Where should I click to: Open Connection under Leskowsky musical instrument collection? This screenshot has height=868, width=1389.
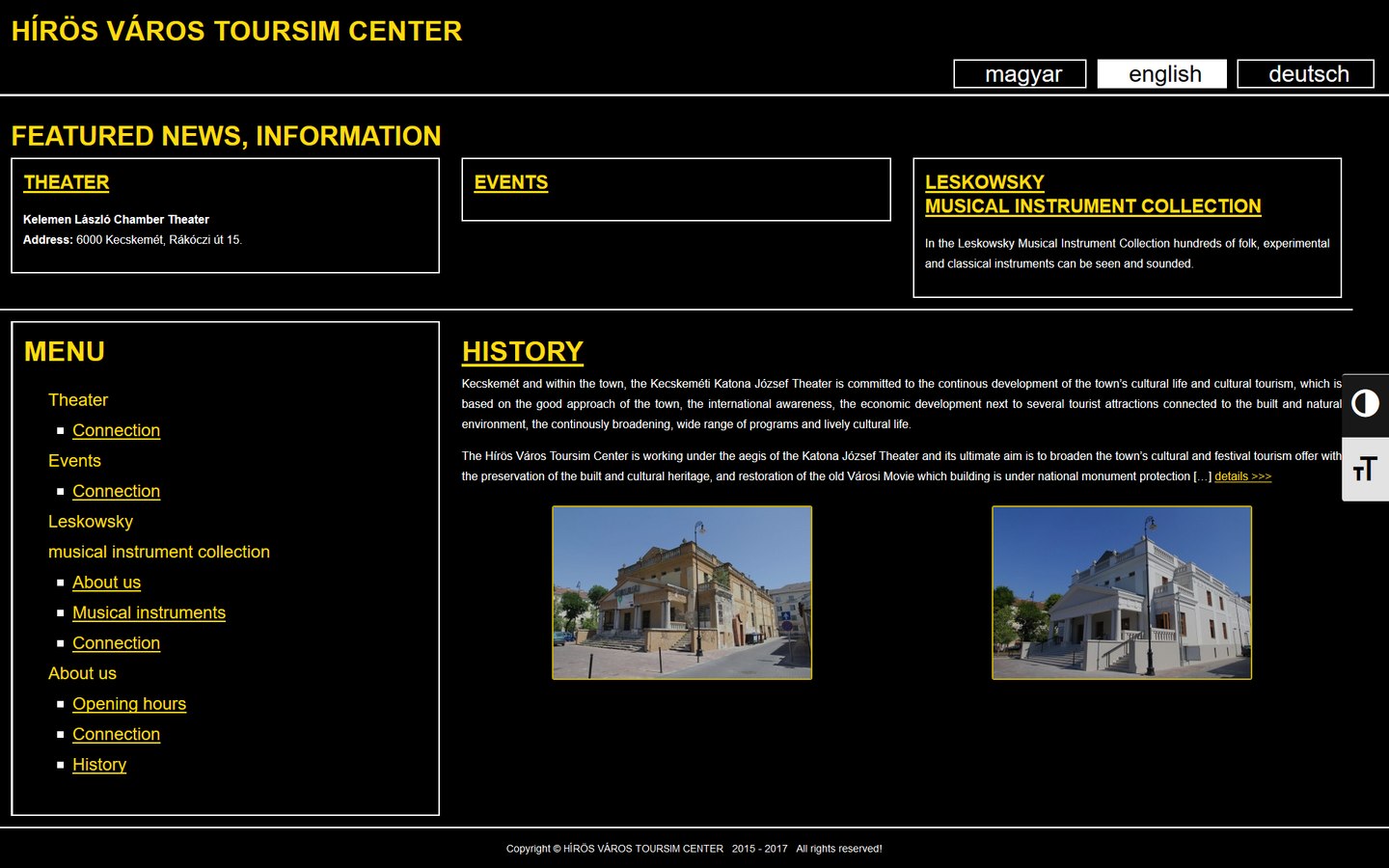pos(116,643)
